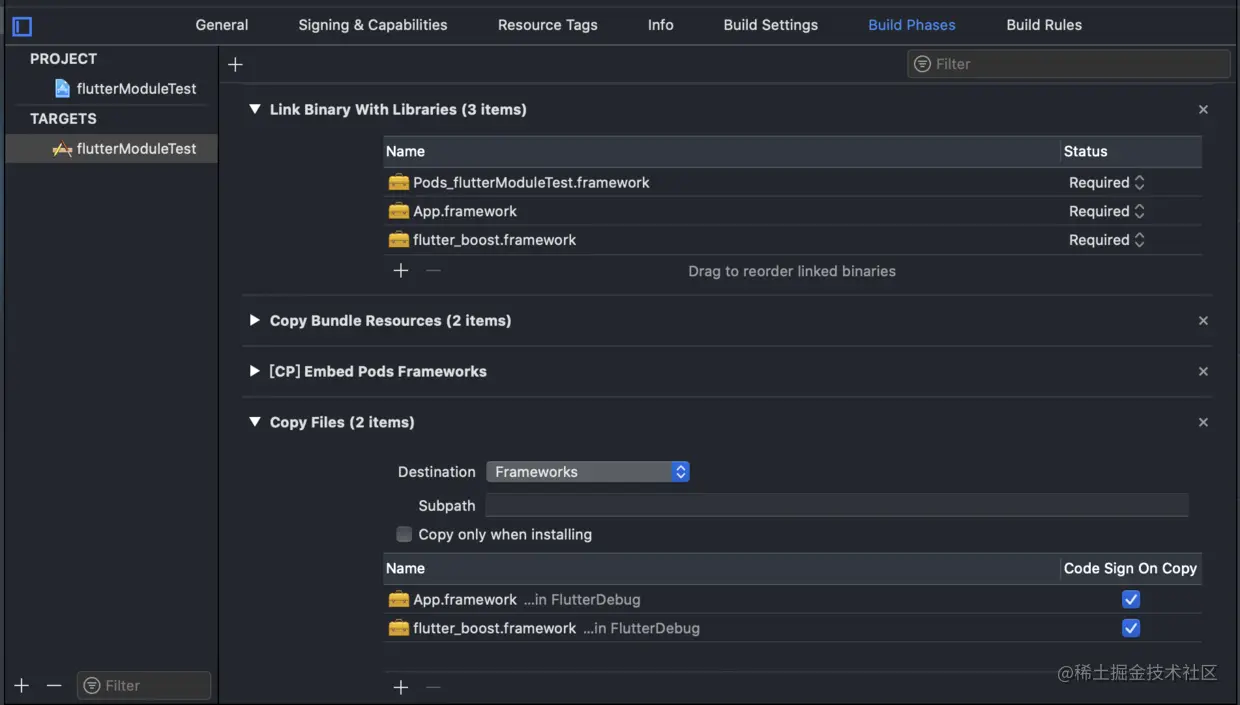Add a file to Copy Files phase
This screenshot has height=705, width=1240.
pos(401,688)
